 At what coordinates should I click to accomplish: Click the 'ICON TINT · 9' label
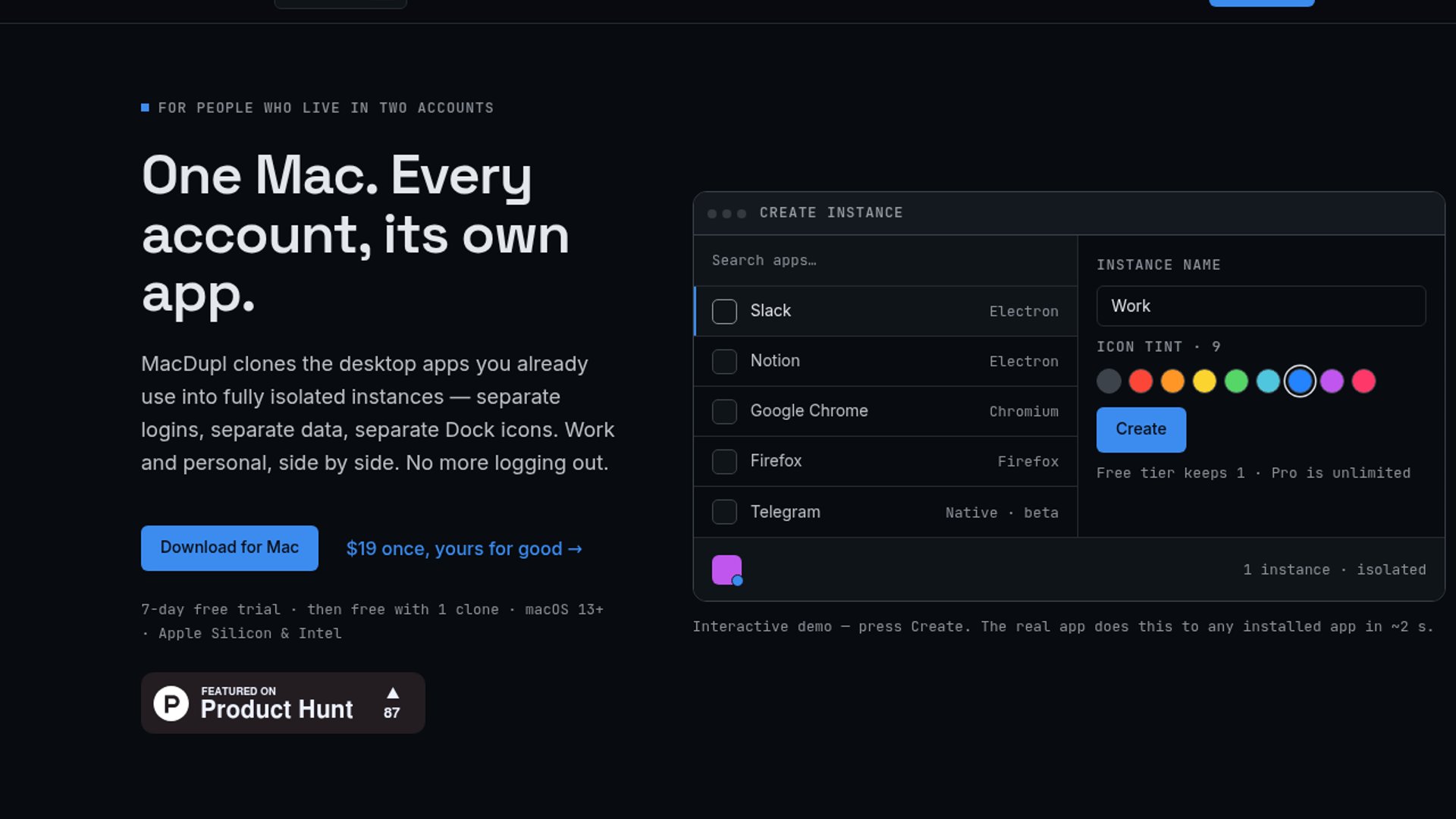click(1159, 347)
